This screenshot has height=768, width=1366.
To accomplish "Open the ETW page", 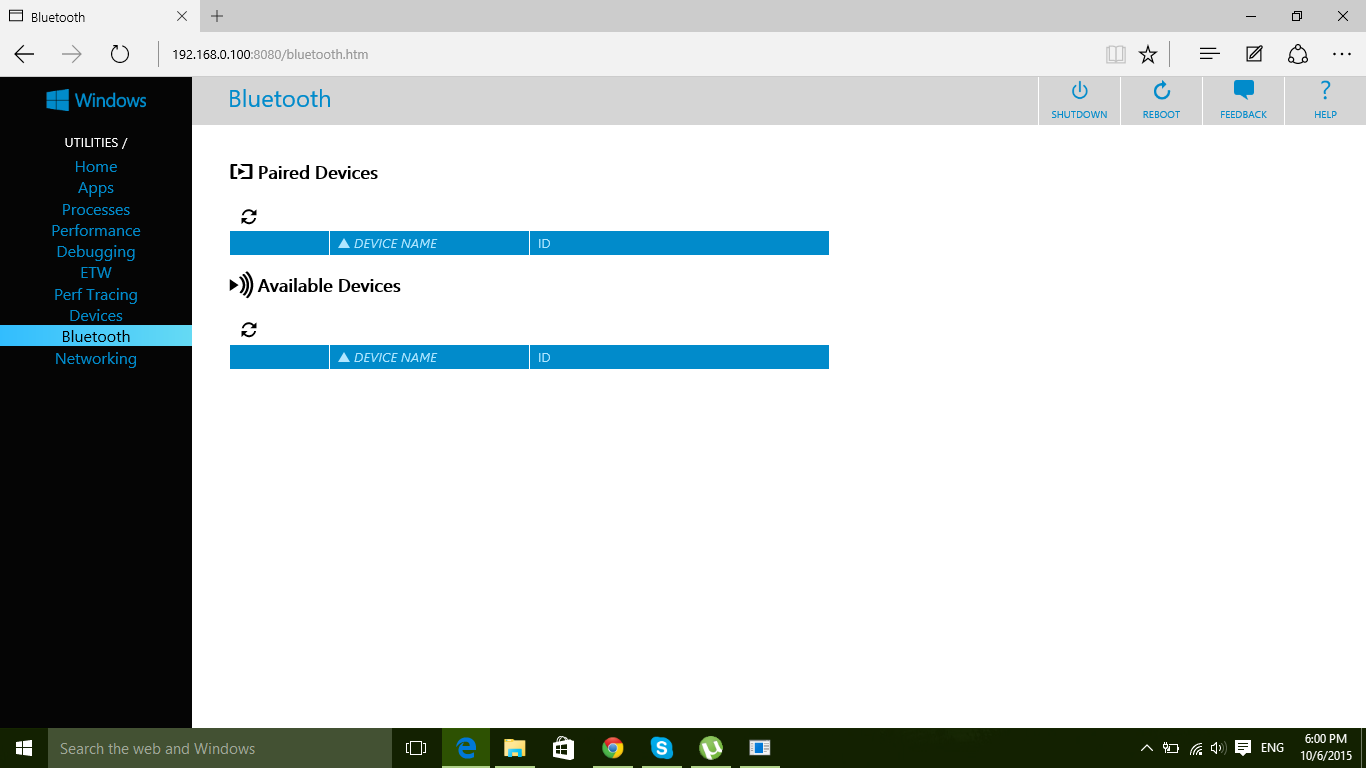I will 96,273.
